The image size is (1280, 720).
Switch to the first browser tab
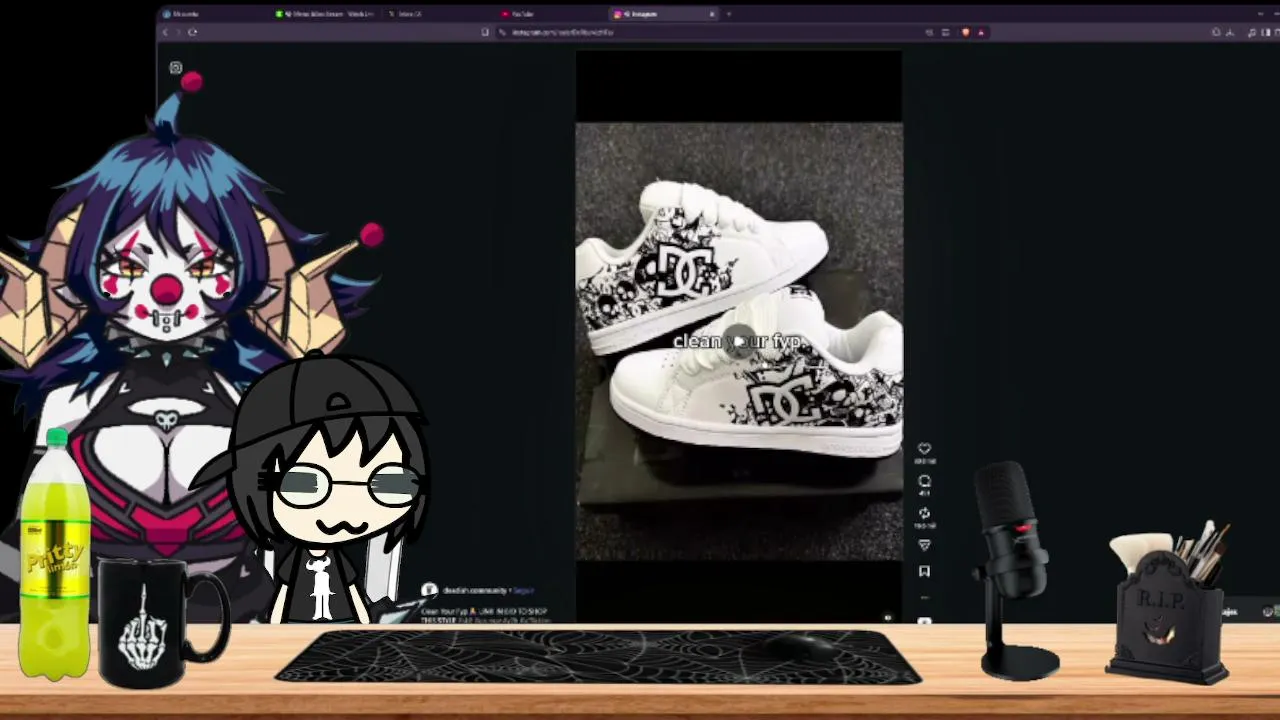point(214,14)
